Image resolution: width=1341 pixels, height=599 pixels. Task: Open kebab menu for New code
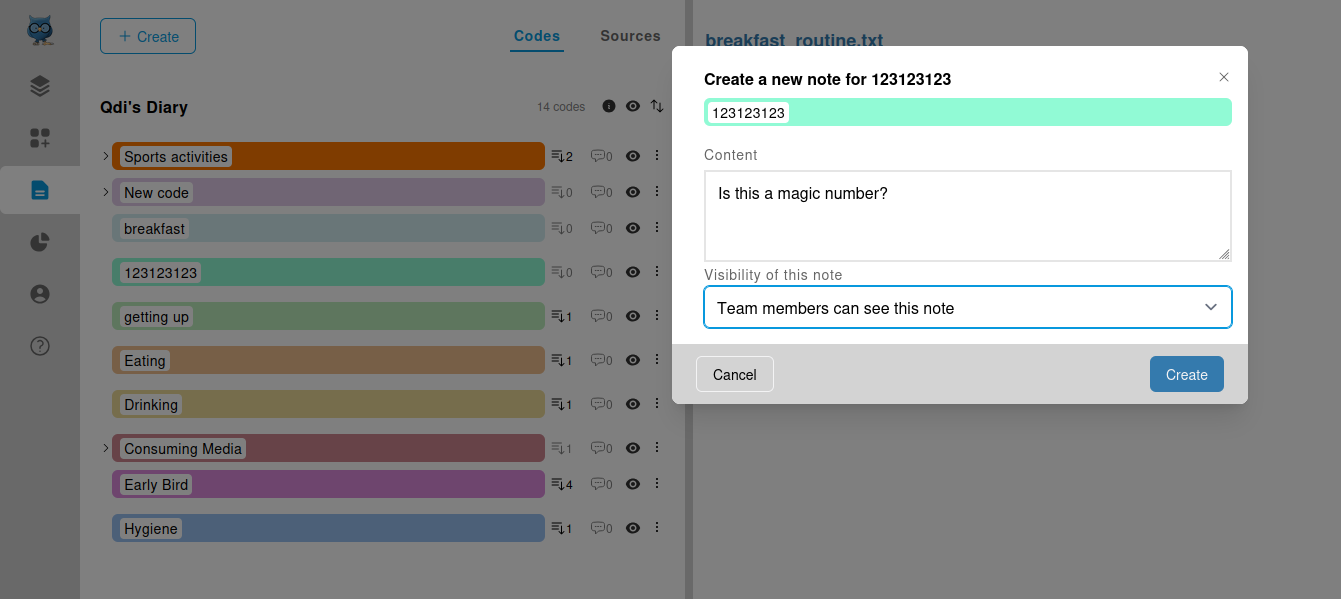tap(657, 192)
